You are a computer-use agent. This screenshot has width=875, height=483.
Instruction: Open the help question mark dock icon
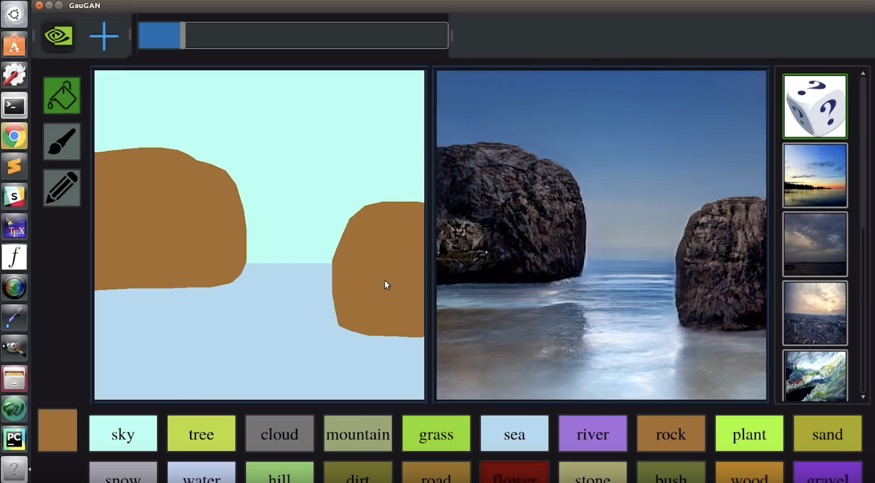[14, 469]
